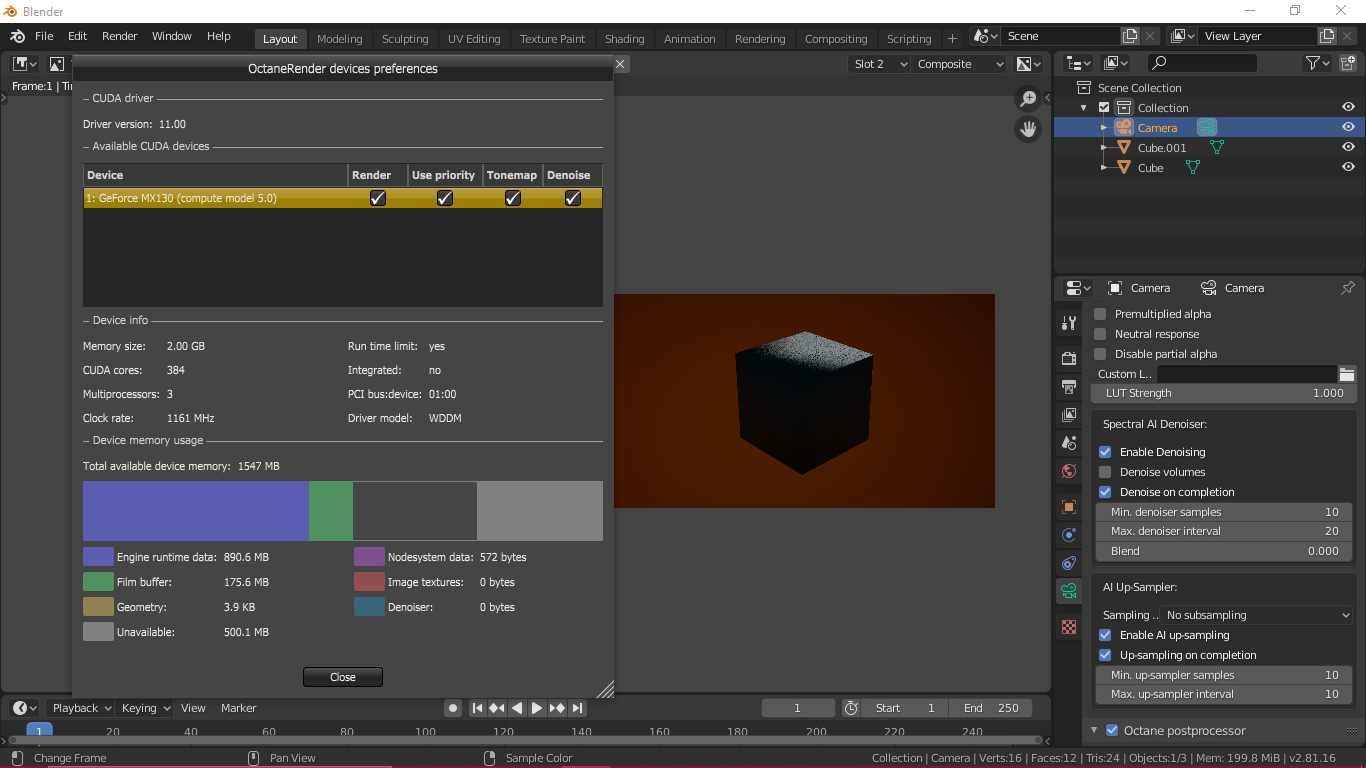Viewport: 1366px width, 768px height.
Task: Uncheck Enable Denoising
Action: [x=1105, y=452]
